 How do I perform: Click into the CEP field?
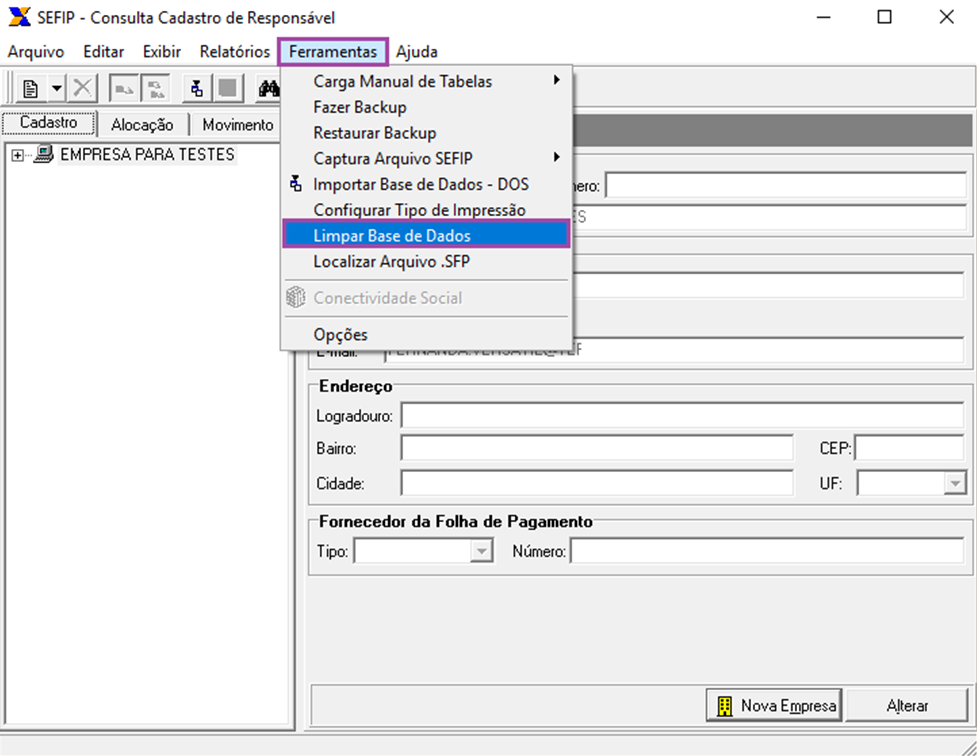[909, 448]
